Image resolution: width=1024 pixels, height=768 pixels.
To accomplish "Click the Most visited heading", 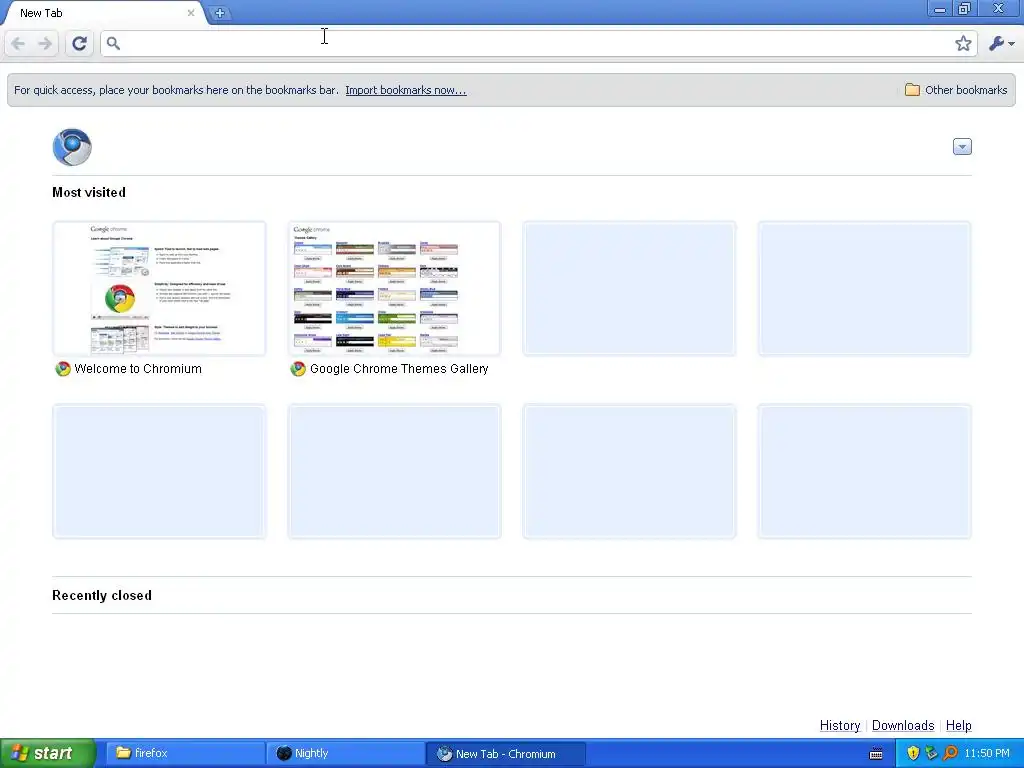I will point(89,193).
